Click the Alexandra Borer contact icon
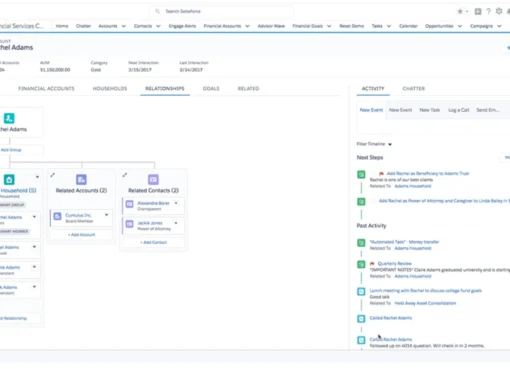The image size is (510, 369). 130,204
